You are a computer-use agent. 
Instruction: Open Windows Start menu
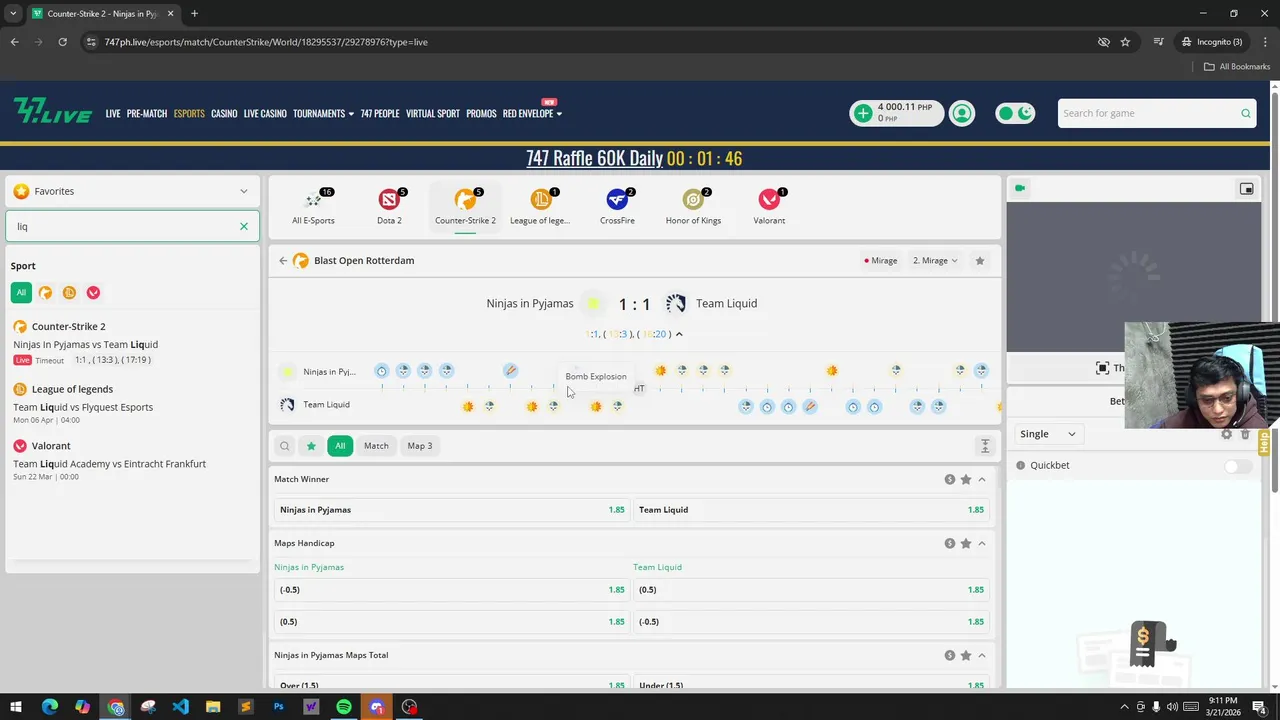16,707
